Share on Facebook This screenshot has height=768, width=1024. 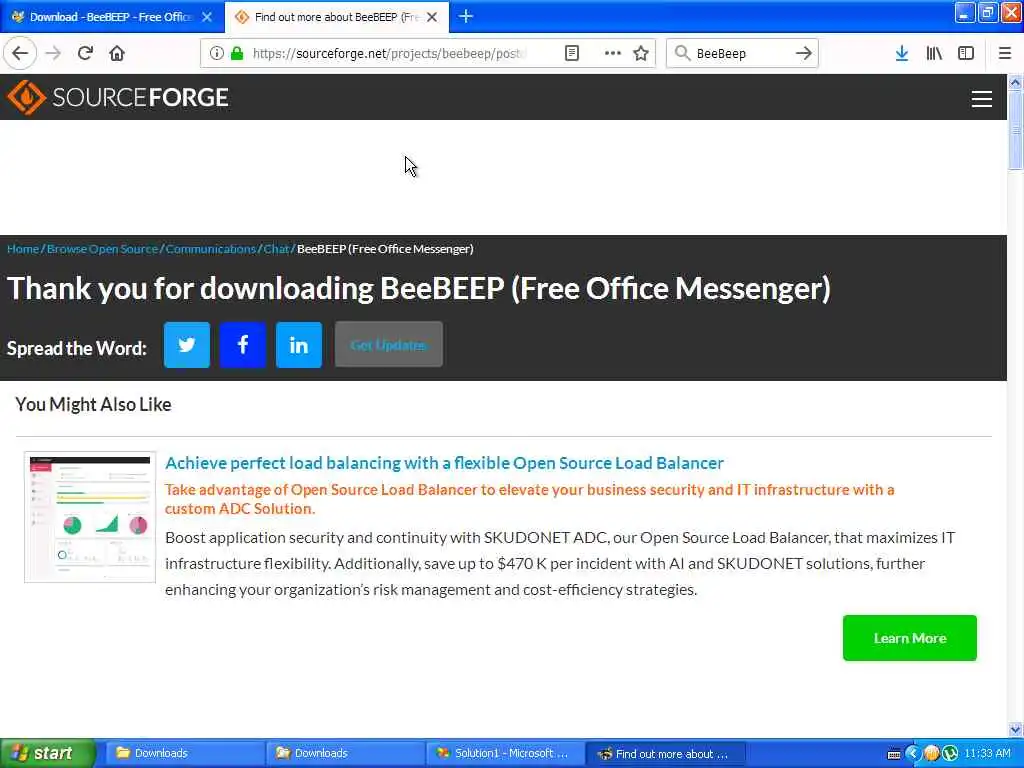click(243, 345)
